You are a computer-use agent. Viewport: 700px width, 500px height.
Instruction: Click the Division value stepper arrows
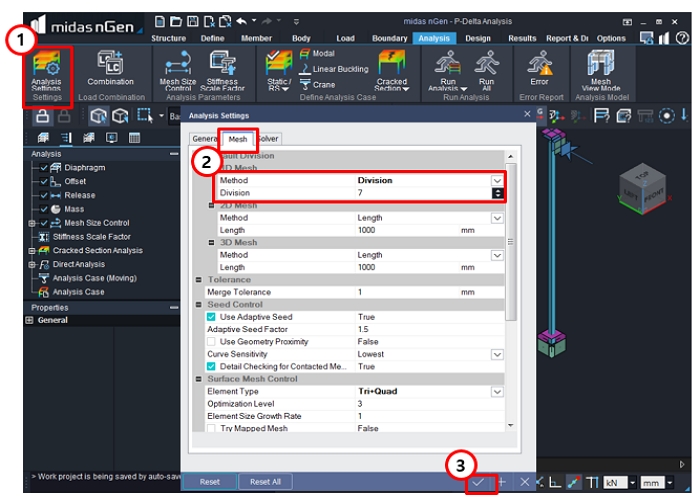pos(496,193)
